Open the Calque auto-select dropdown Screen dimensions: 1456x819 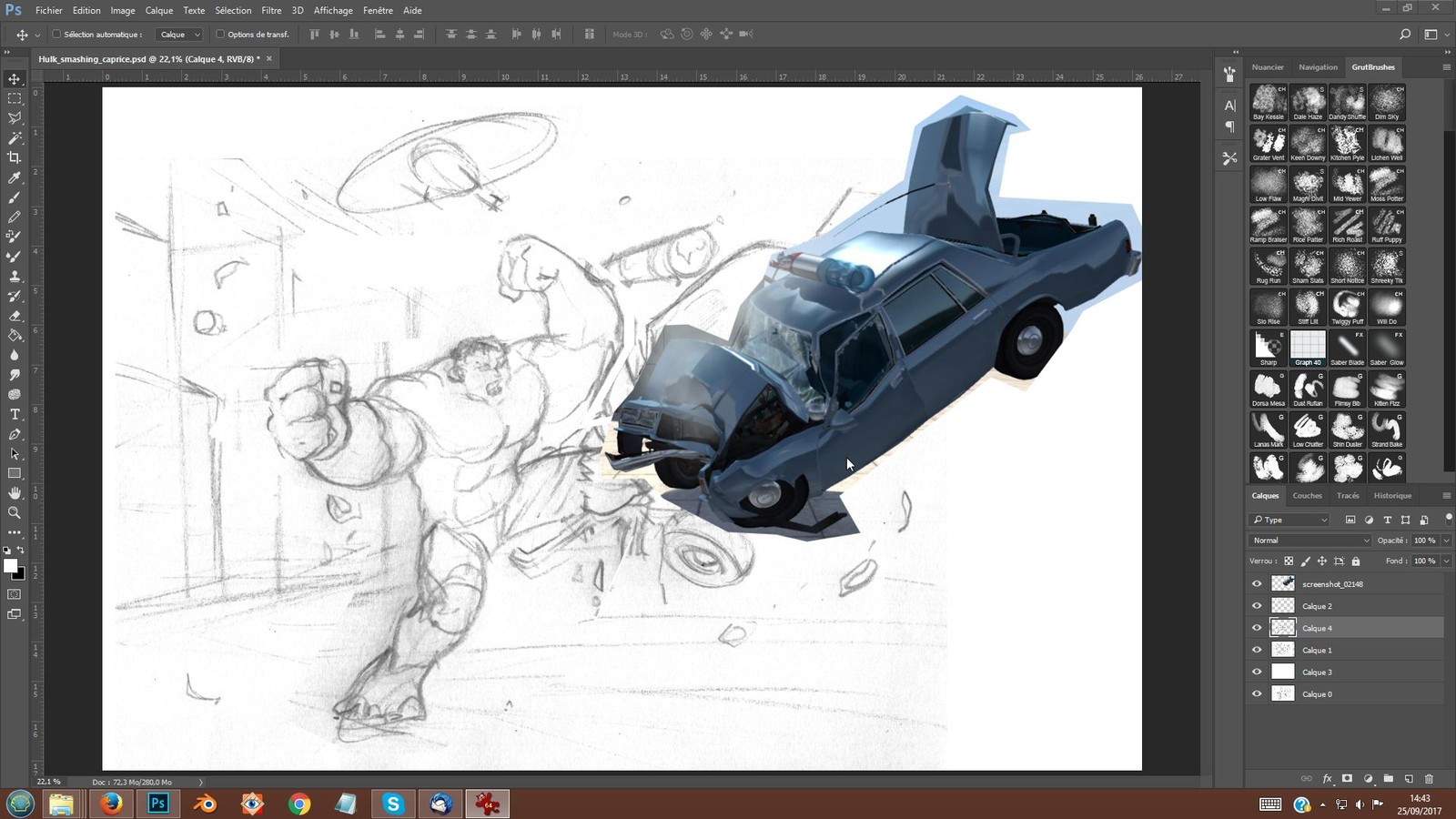point(178,35)
